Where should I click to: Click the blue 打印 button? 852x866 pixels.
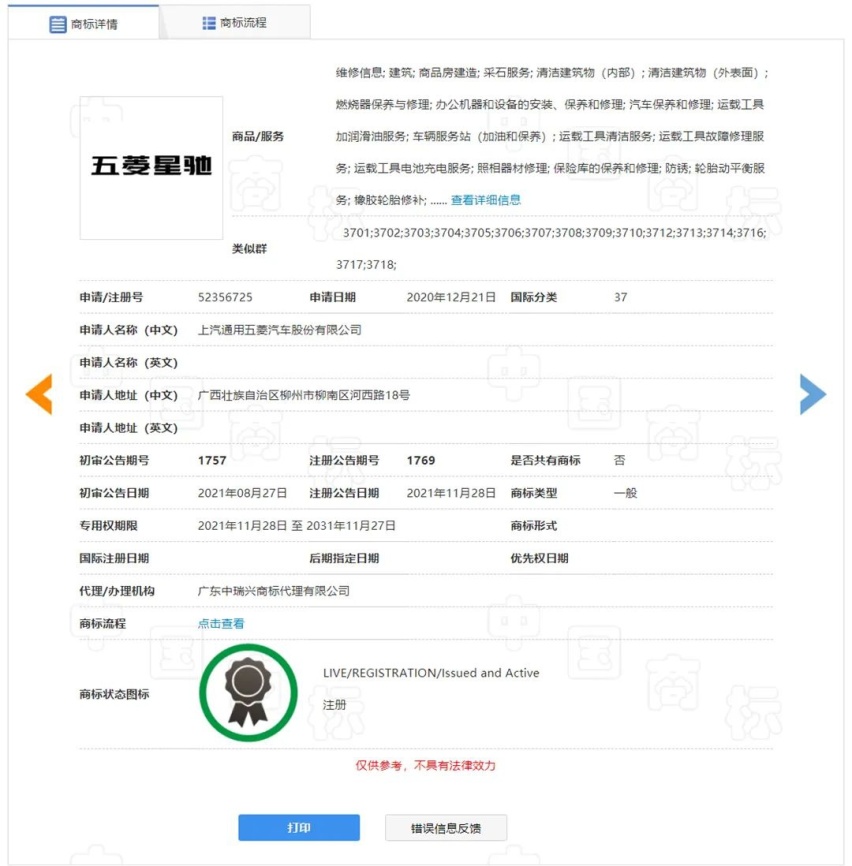299,827
